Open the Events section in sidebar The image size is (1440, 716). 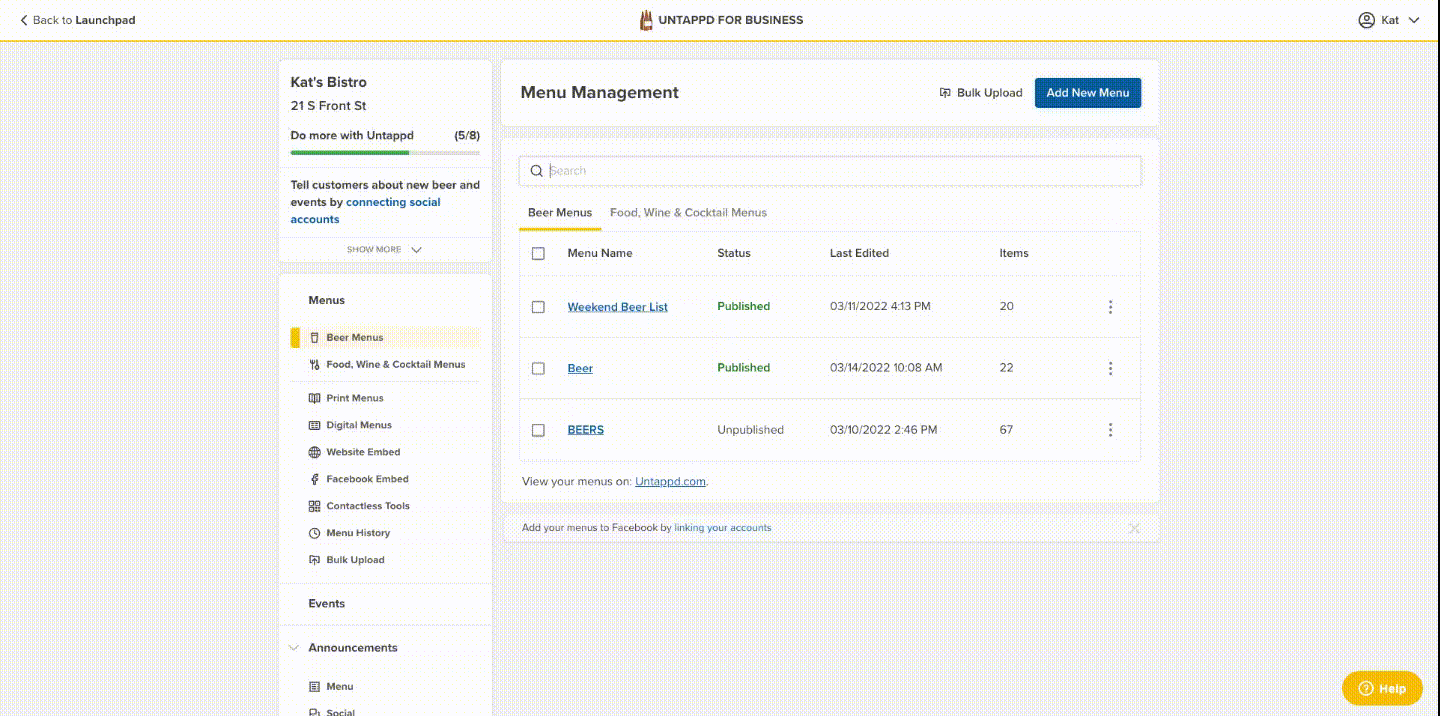[327, 604]
